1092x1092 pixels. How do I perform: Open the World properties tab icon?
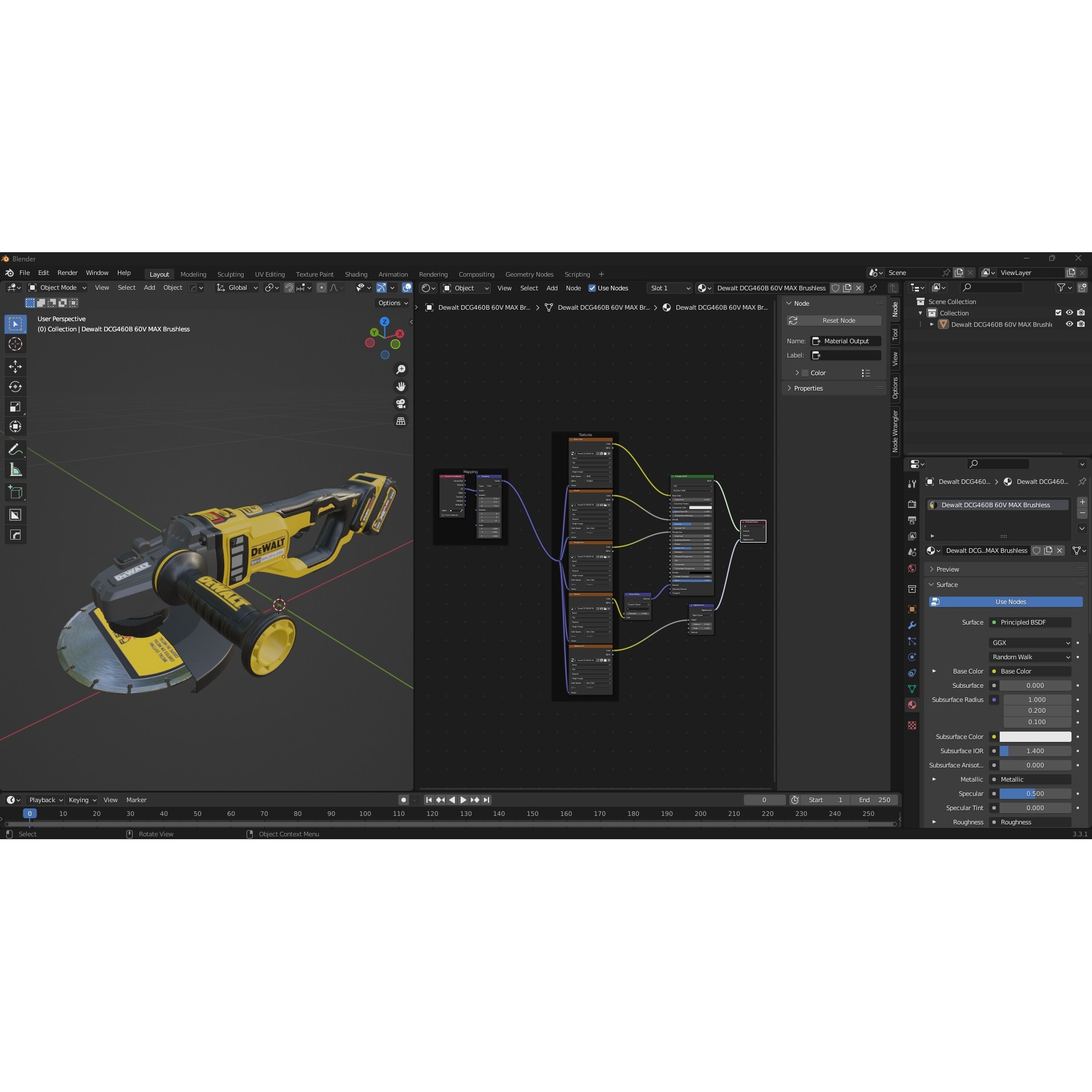[912, 568]
